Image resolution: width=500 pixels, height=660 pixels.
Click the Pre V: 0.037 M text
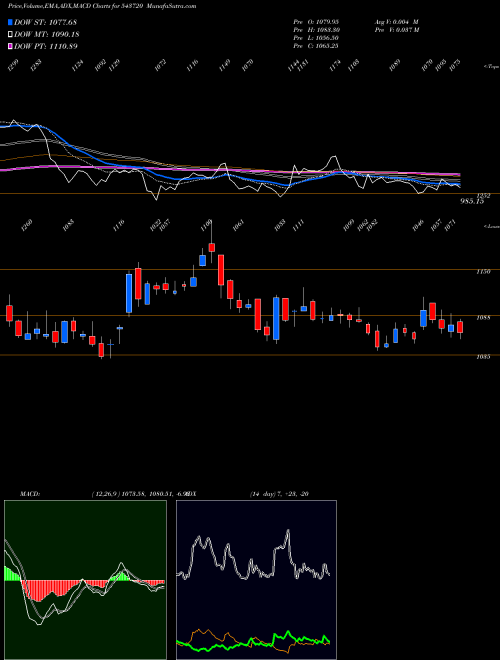[396, 30]
